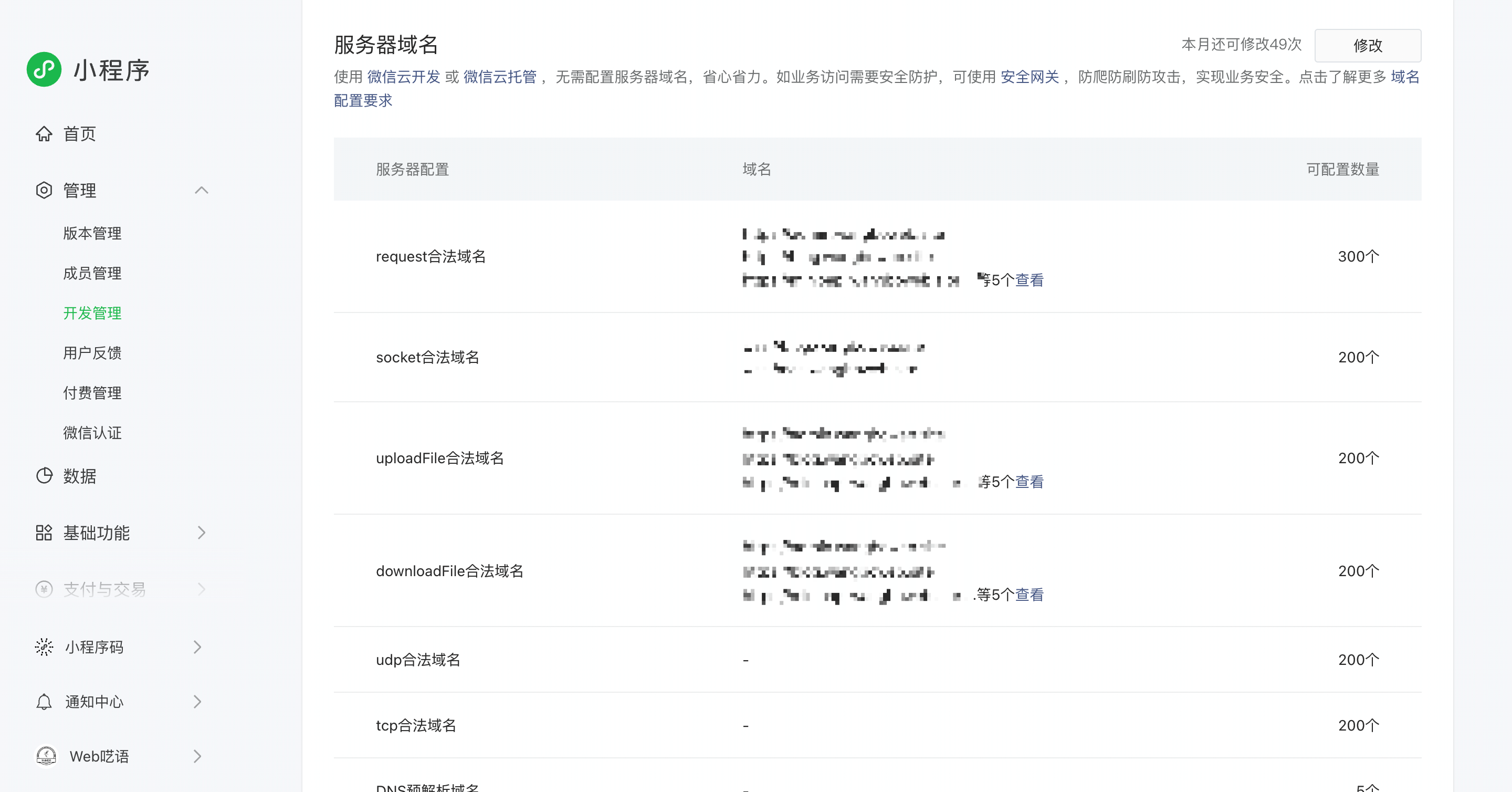1512x792 pixels.
Task: Click the green Mini Program logo icon
Action: click(44, 70)
